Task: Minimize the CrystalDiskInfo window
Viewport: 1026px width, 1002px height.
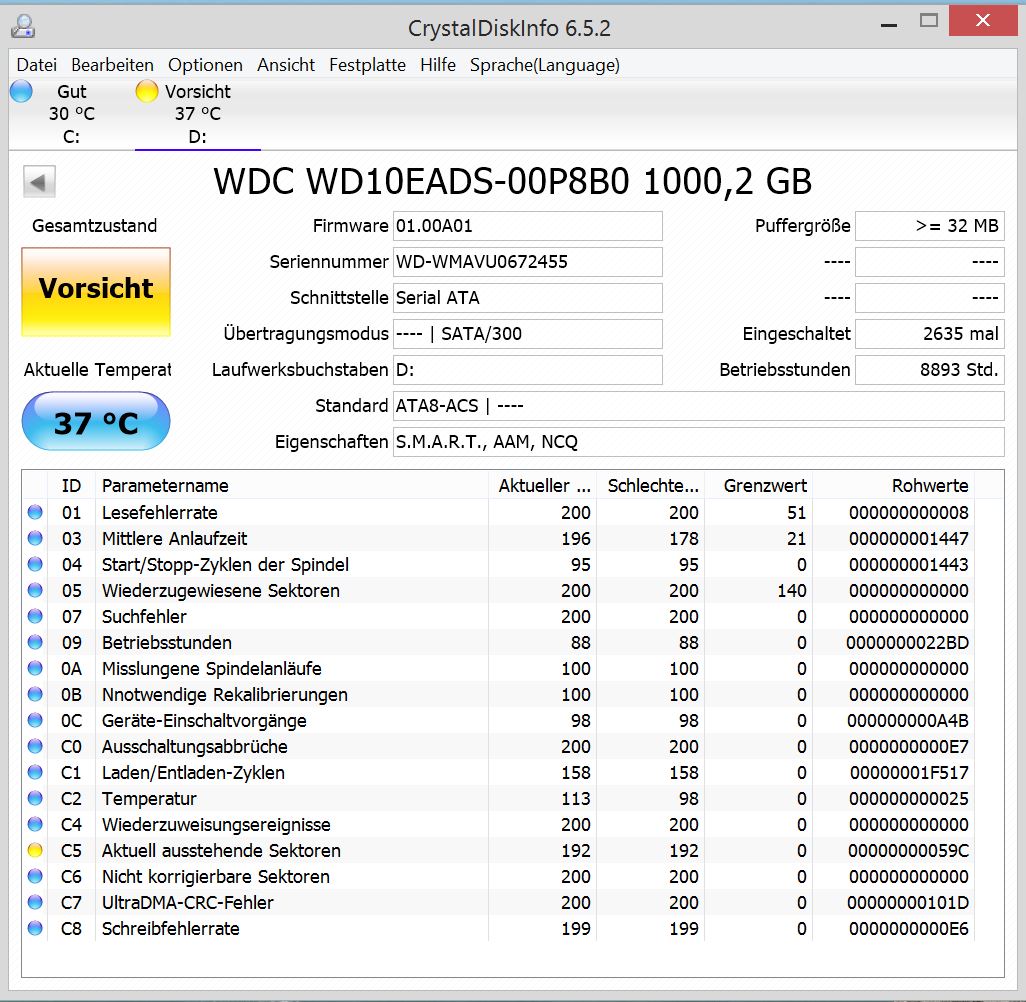Action: pos(889,25)
